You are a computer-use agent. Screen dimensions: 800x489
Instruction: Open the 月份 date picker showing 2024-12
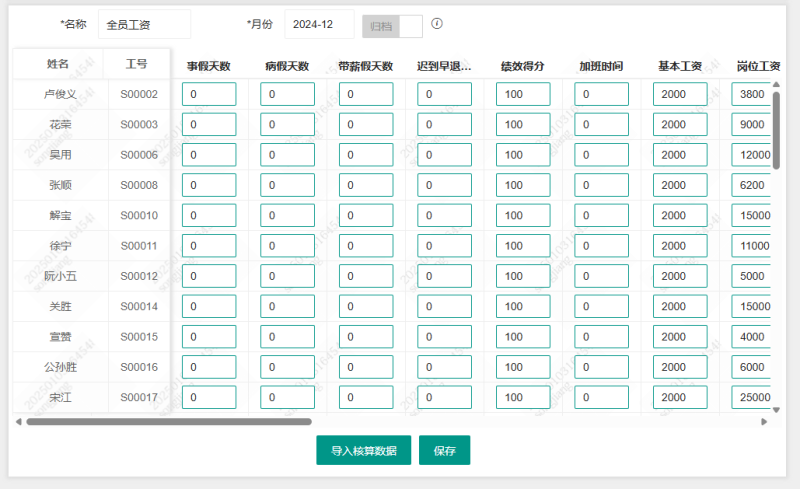click(x=319, y=25)
